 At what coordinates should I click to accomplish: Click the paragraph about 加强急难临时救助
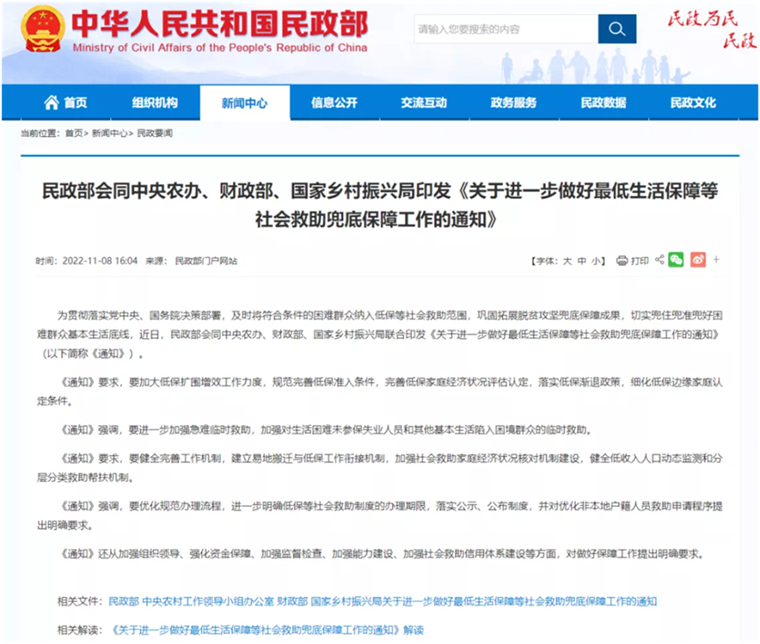[326, 430]
